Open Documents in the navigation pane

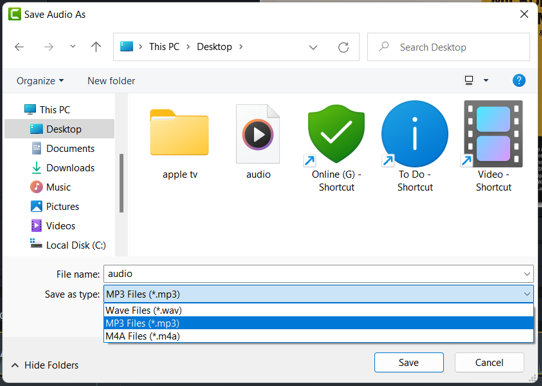(70, 149)
